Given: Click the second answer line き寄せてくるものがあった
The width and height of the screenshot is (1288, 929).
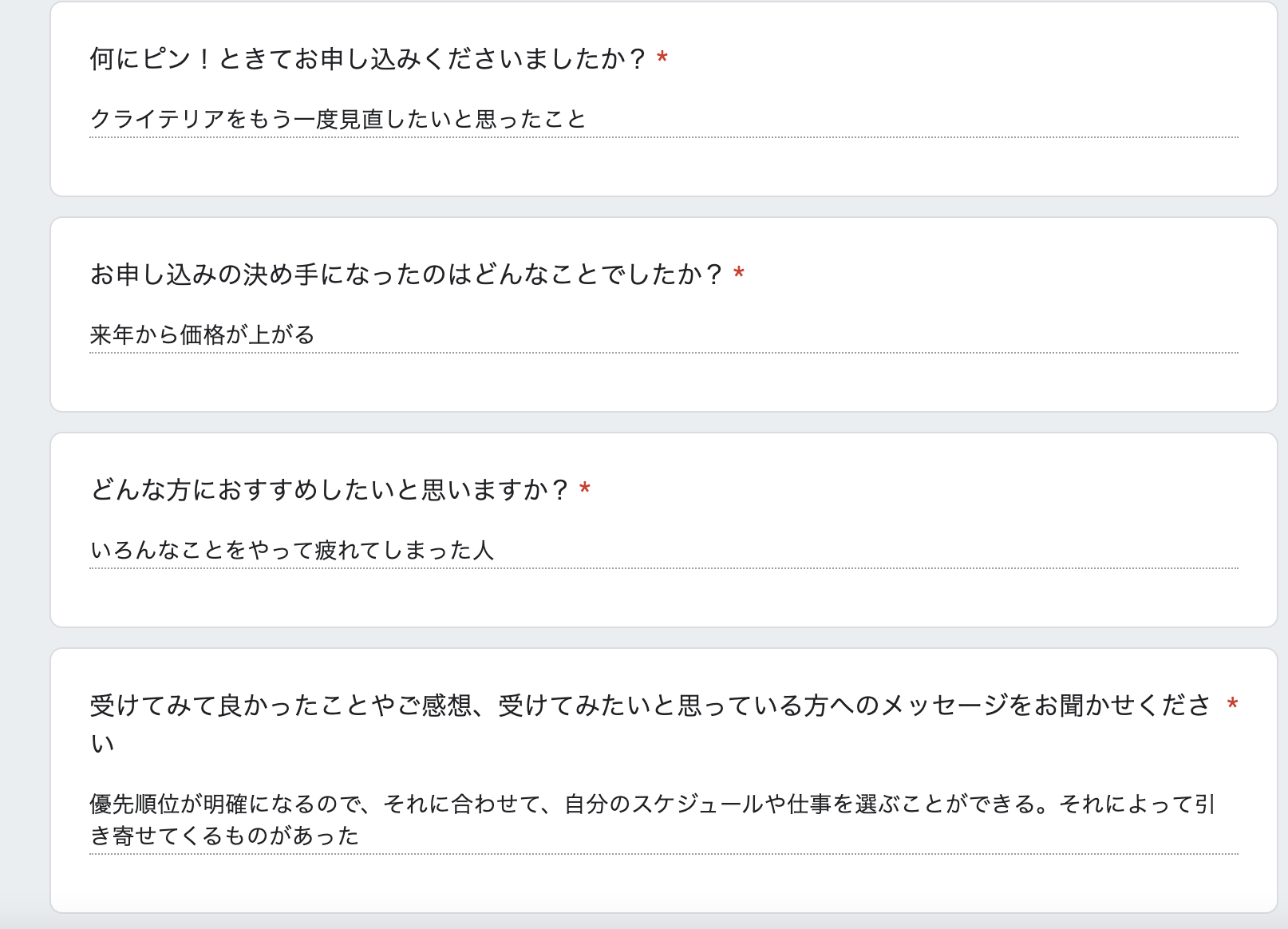Looking at the screenshot, I should click(224, 836).
